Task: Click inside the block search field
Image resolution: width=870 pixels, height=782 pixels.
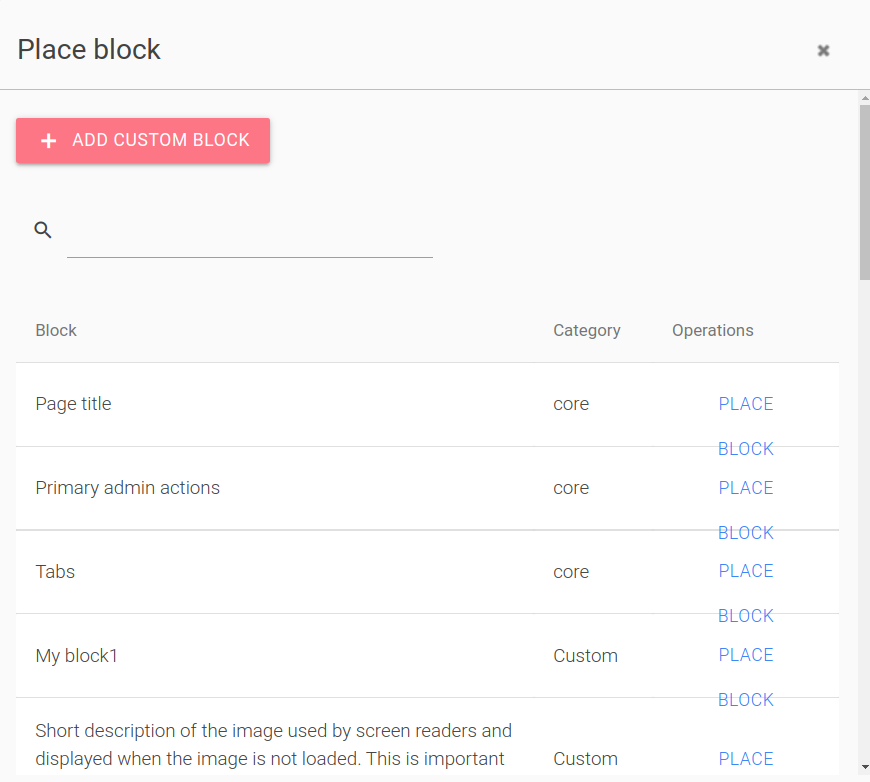Action: click(x=249, y=245)
